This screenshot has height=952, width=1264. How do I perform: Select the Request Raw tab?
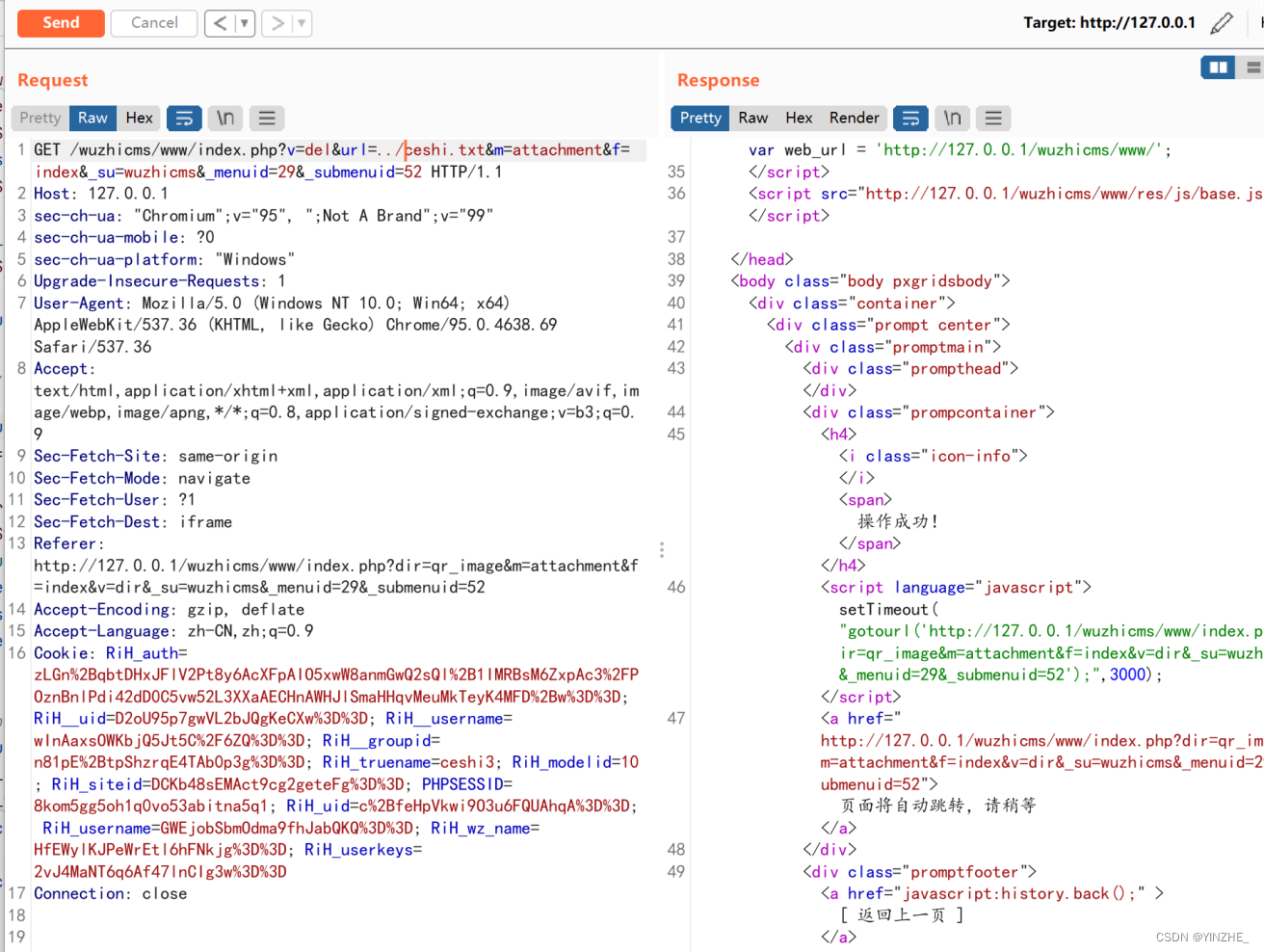point(92,118)
